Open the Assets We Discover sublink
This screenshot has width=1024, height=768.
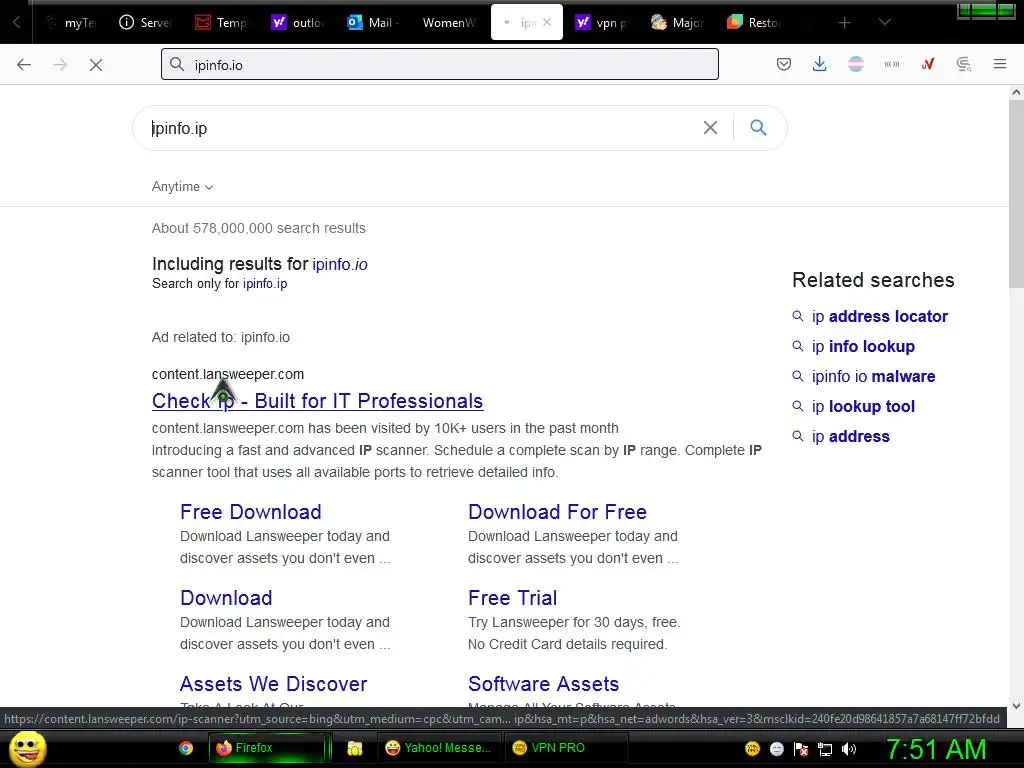[x=274, y=684]
